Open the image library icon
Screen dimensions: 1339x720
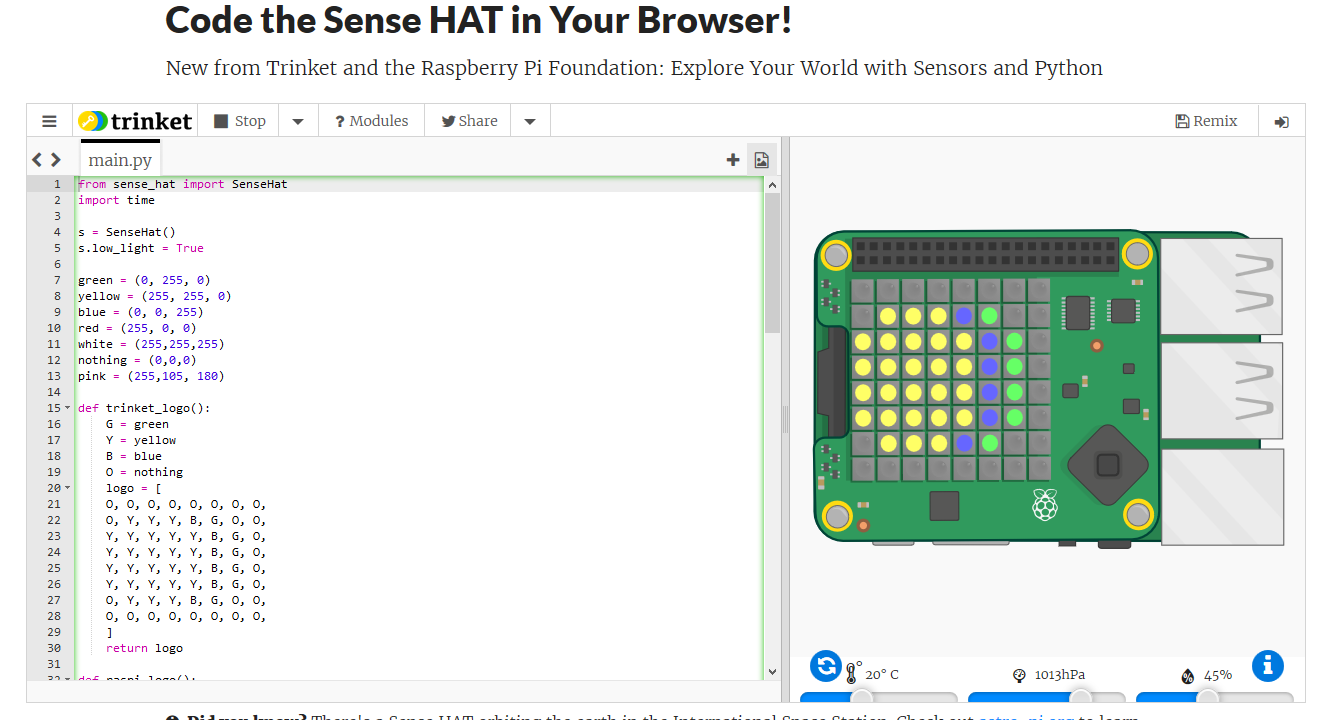(x=762, y=159)
